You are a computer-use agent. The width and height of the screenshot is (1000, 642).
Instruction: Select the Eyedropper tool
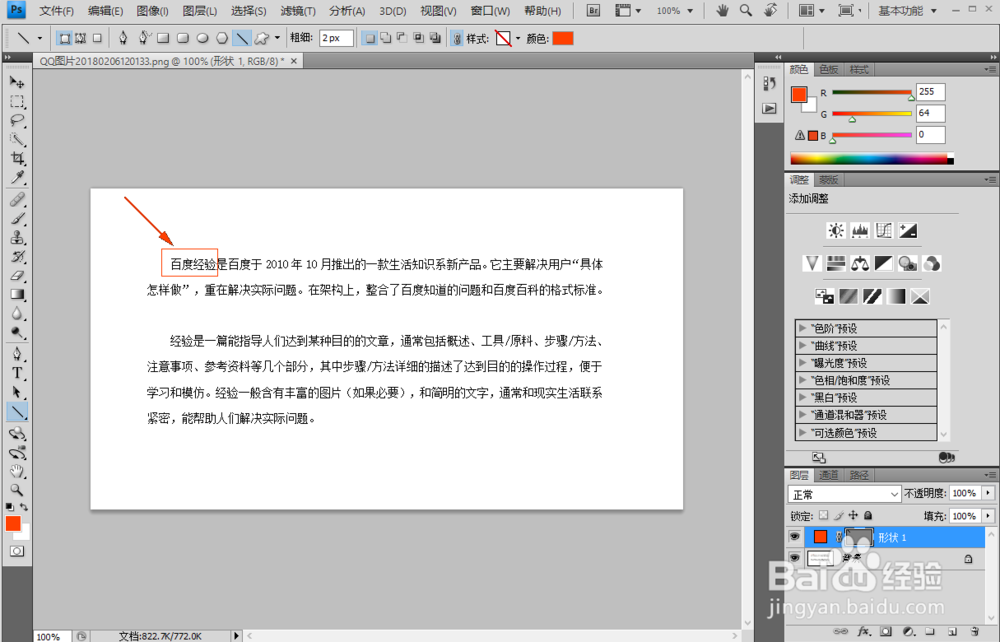click(x=17, y=177)
